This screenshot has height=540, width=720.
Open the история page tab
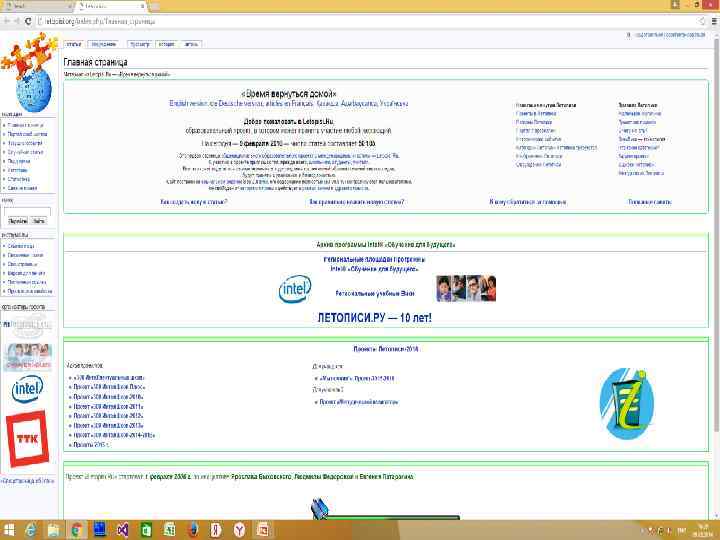167,44
